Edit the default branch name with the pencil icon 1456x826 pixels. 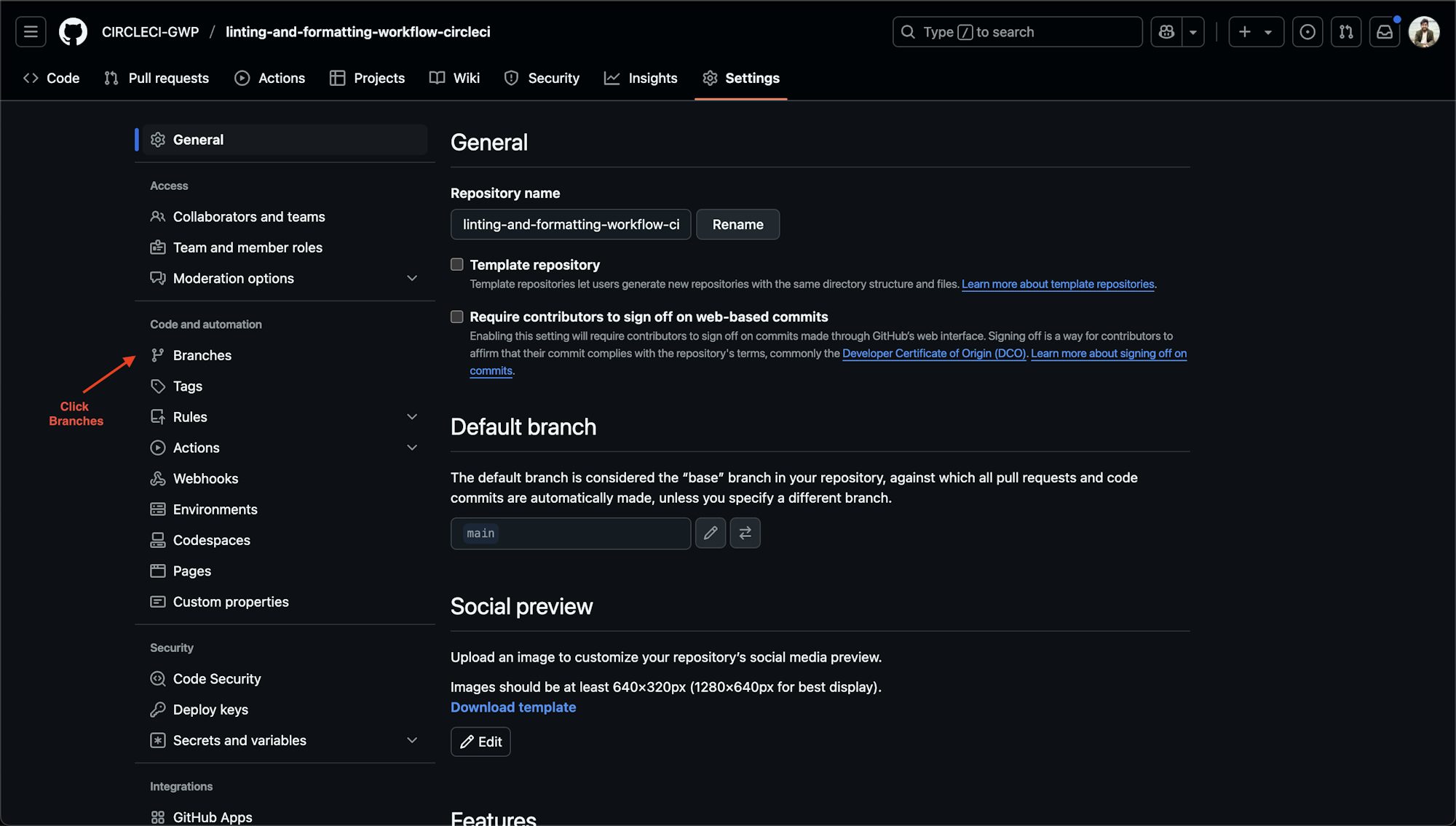711,533
